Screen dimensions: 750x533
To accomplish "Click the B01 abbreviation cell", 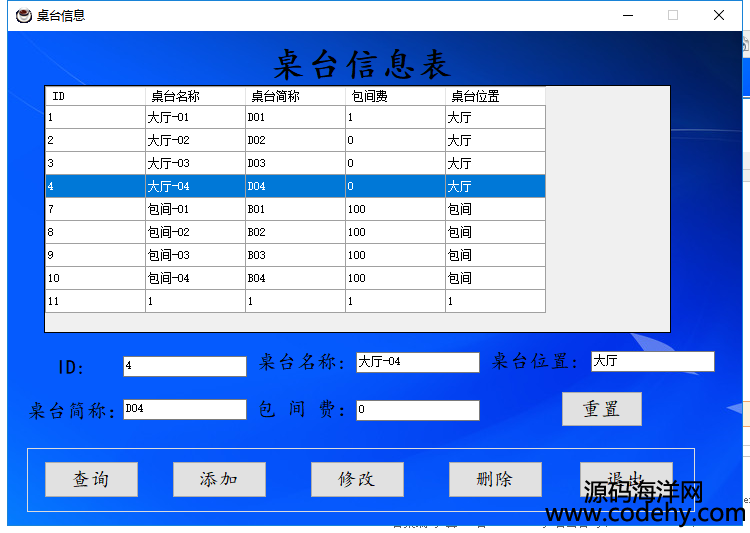I will point(295,209).
